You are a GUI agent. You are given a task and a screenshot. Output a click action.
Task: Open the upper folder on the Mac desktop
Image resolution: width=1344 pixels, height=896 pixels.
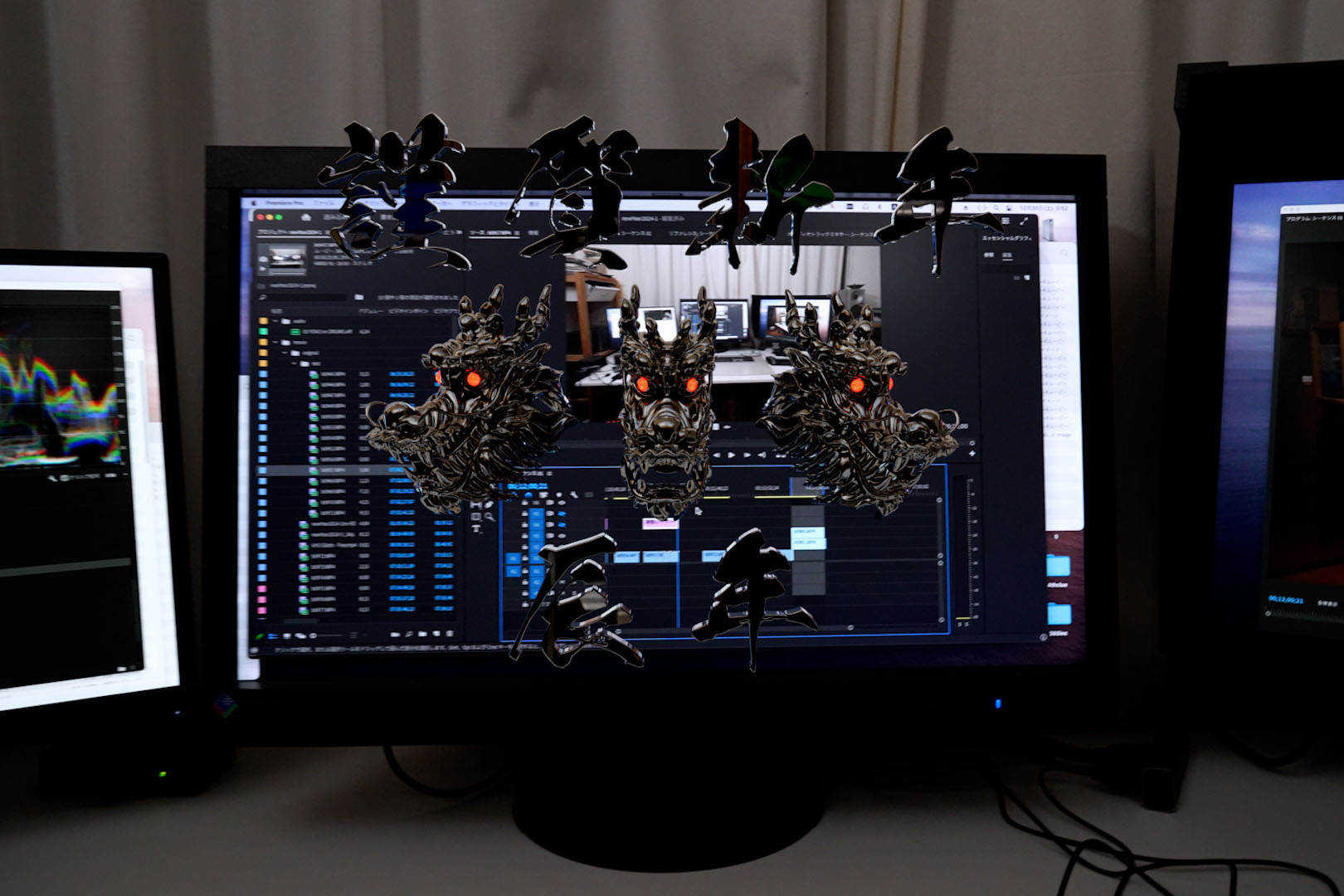(x=1059, y=567)
